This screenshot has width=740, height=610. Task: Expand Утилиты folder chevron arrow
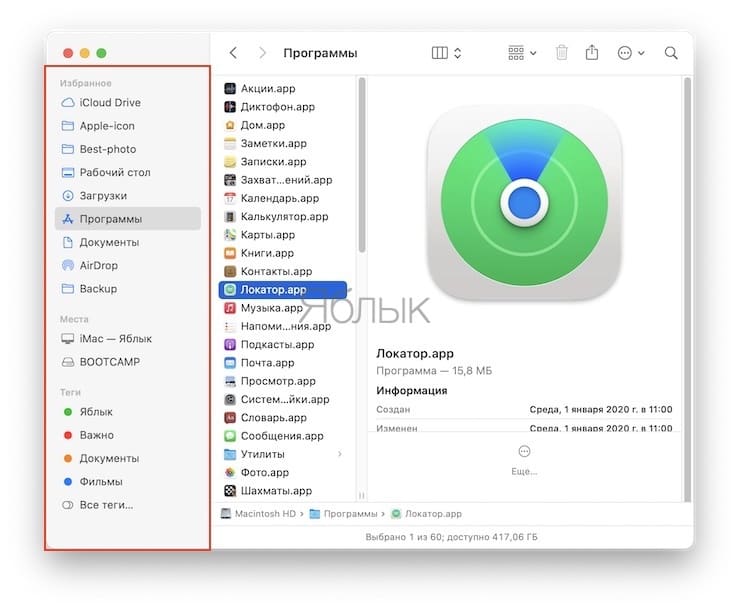click(x=340, y=454)
